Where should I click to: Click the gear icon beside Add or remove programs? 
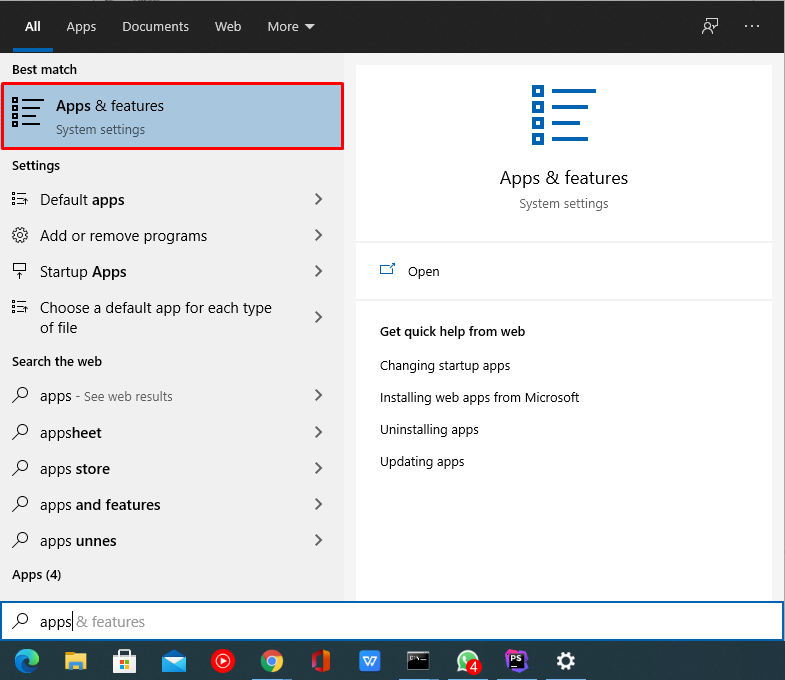20,235
